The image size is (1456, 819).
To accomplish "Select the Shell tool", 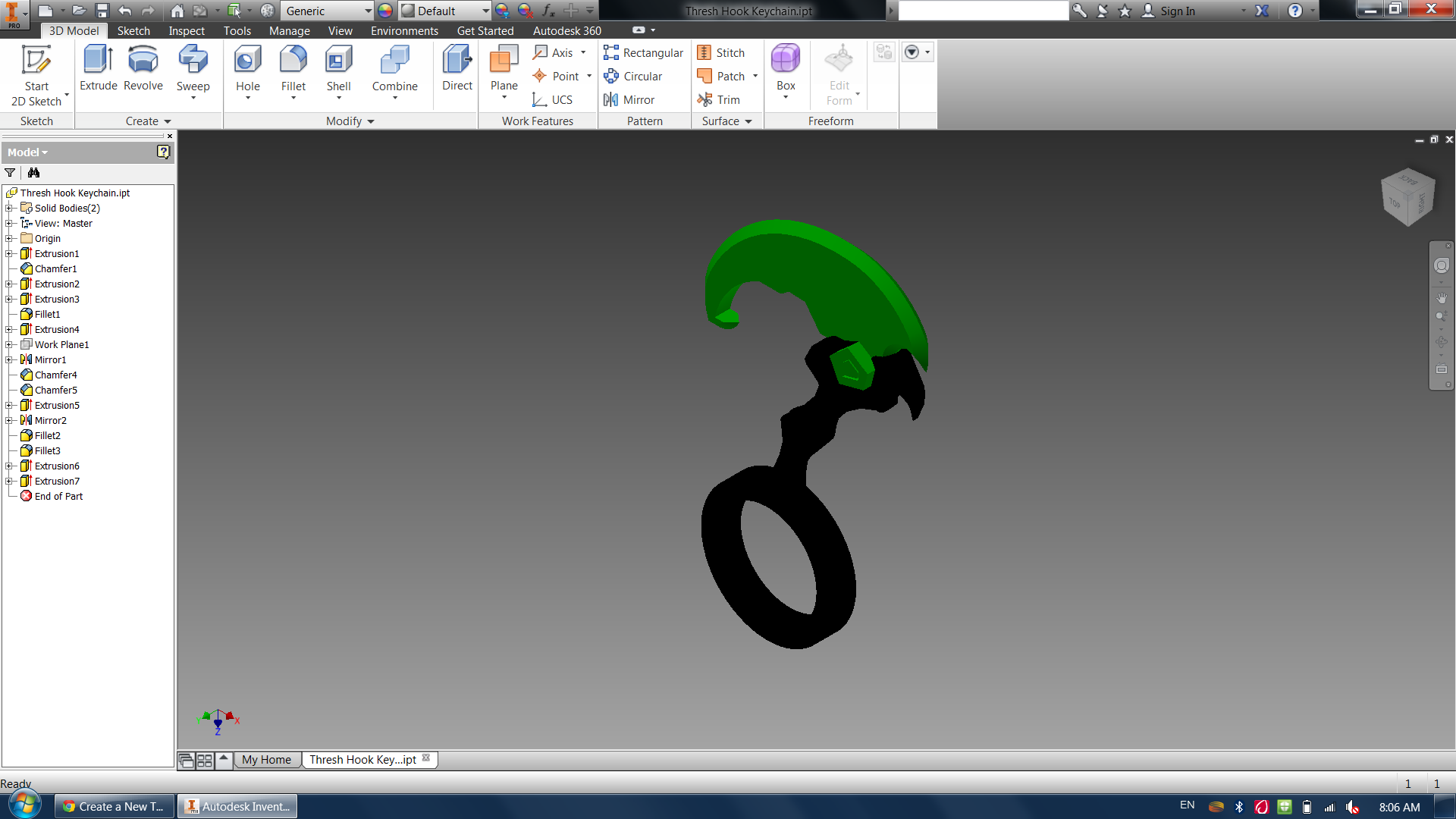I will [339, 71].
